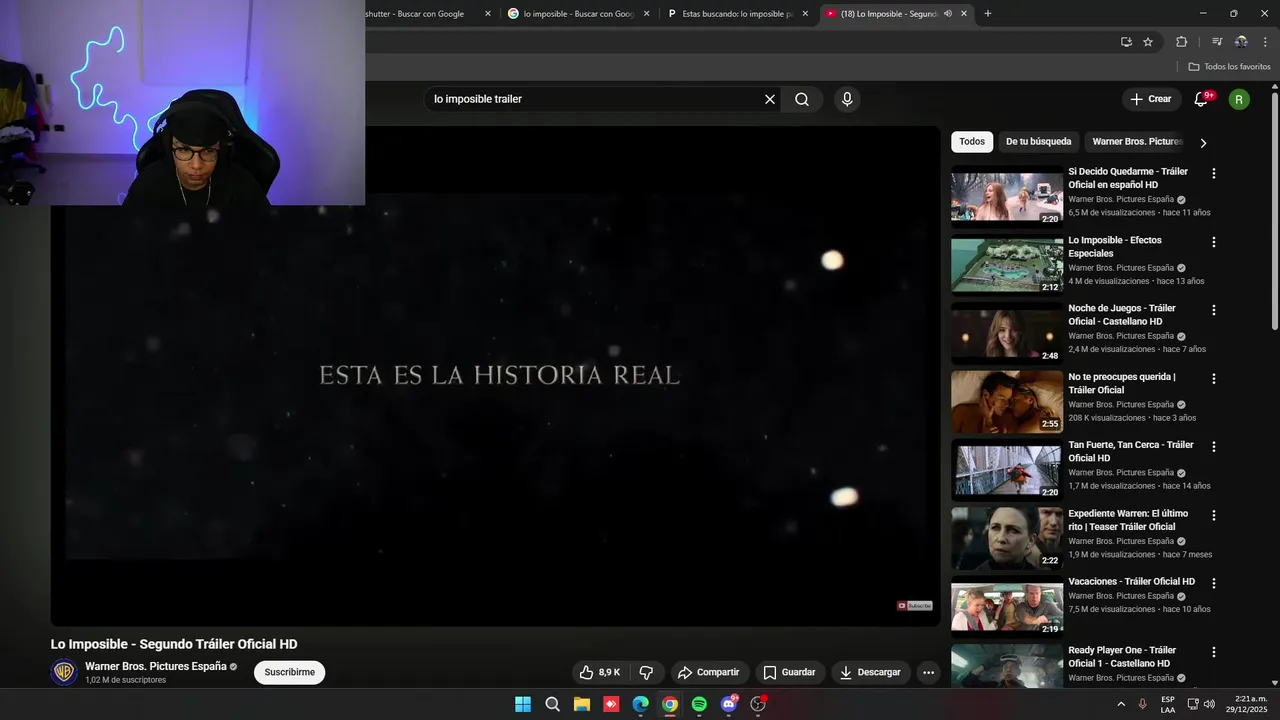Open YouTube notifications bell
1280x720 pixels.
tap(1202, 99)
